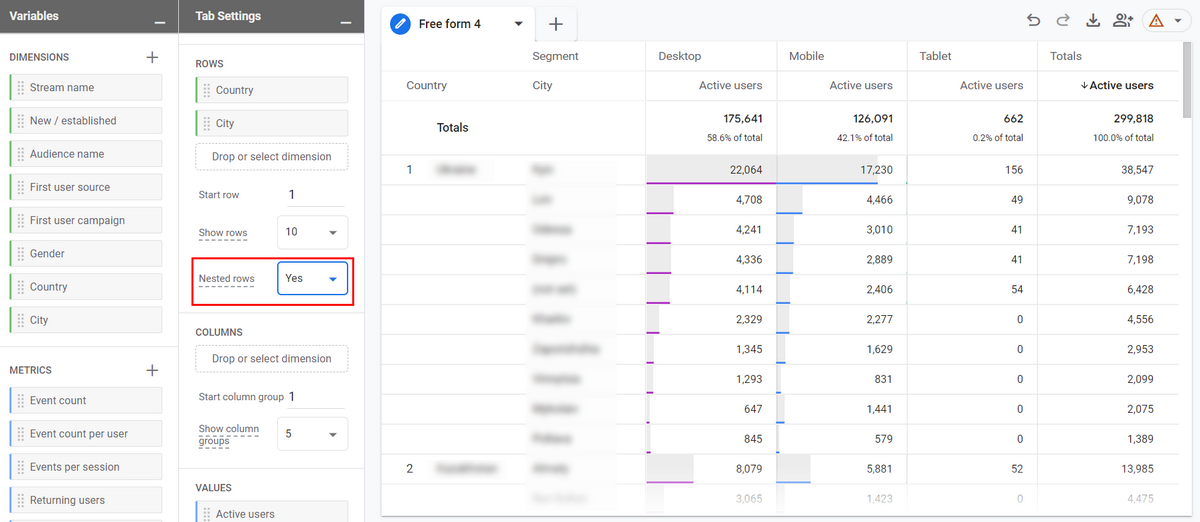Click the Start row input field
The width and height of the screenshot is (1200, 522).
315,195
